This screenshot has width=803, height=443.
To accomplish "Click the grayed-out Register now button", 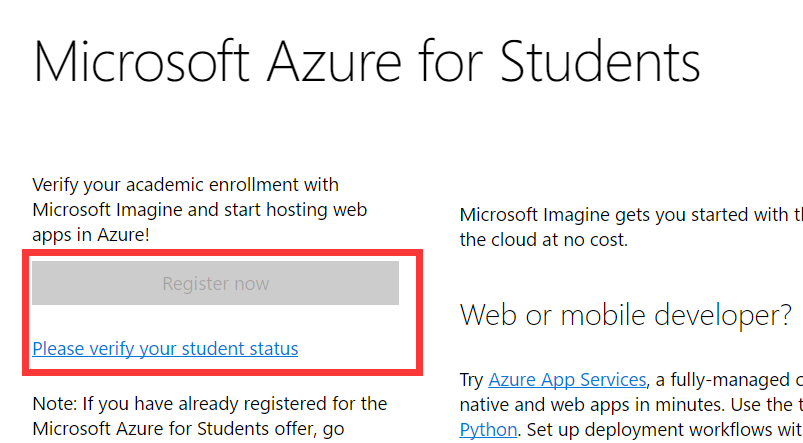I will pyautogui.click(x=215, y=283).
